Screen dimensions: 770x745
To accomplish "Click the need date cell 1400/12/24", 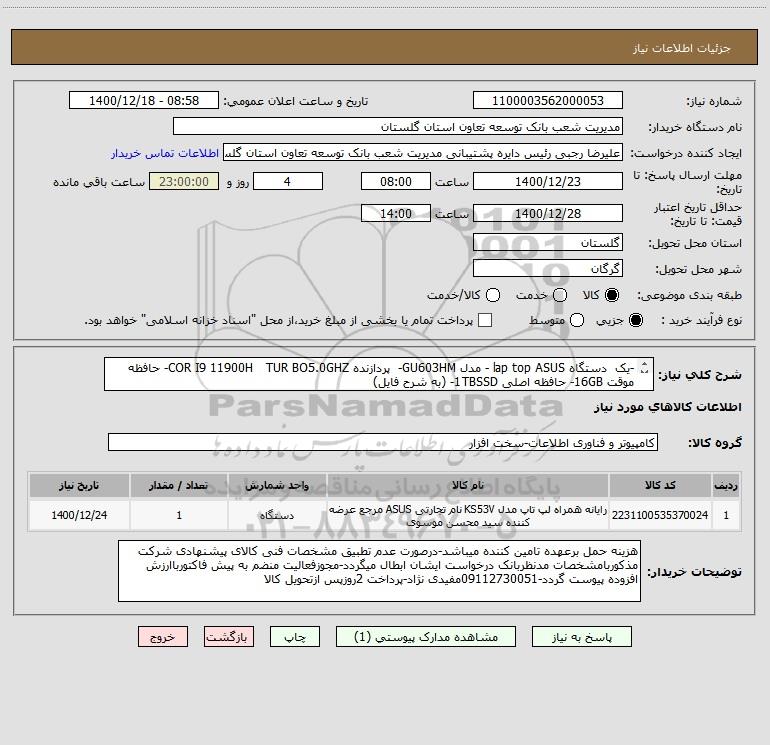I will click(79, 515).
